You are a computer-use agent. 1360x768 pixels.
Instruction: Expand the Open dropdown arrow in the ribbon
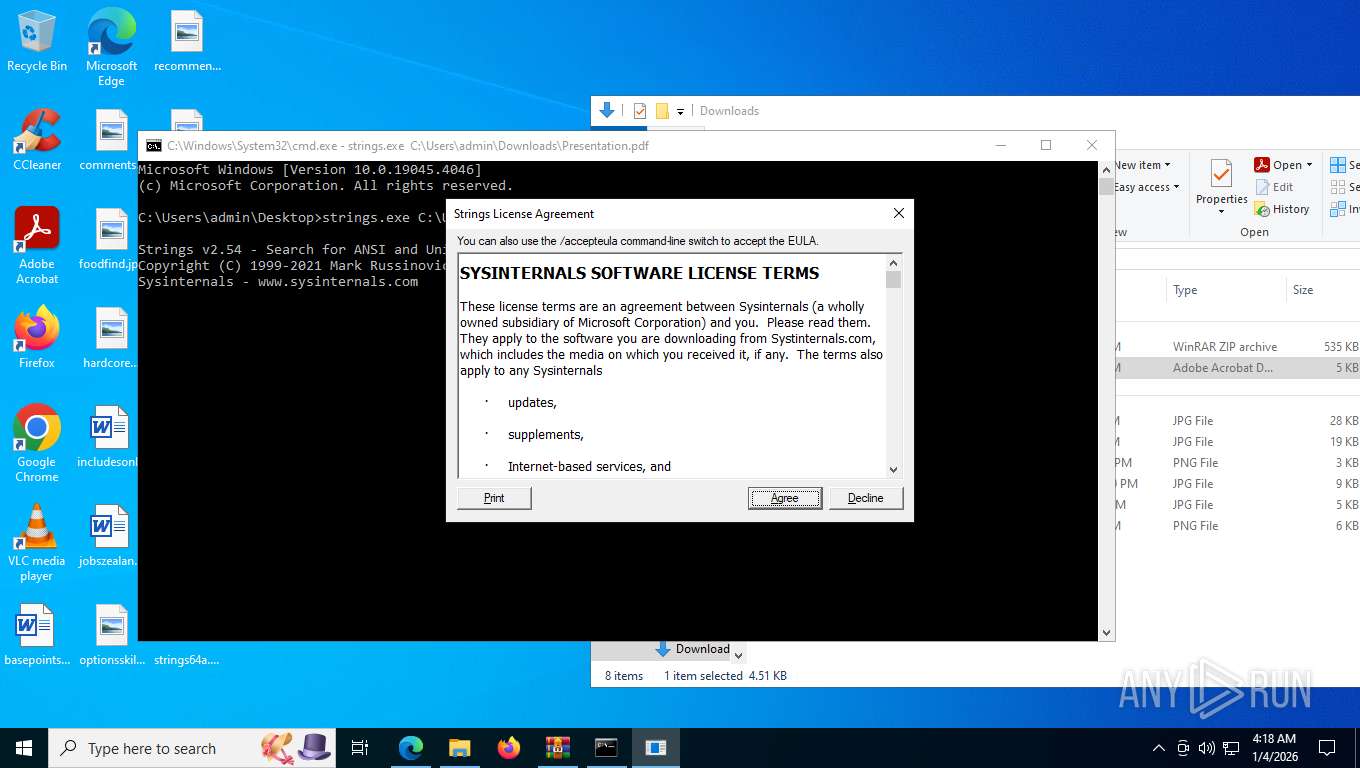click(1309, 165)
